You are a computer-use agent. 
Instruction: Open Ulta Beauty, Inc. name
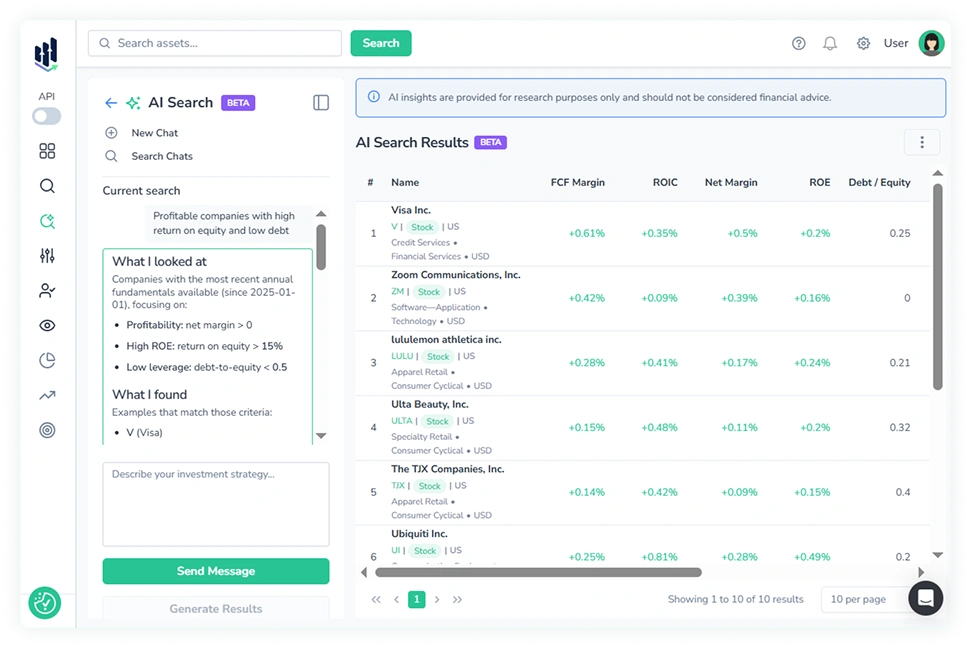point(429,404)
